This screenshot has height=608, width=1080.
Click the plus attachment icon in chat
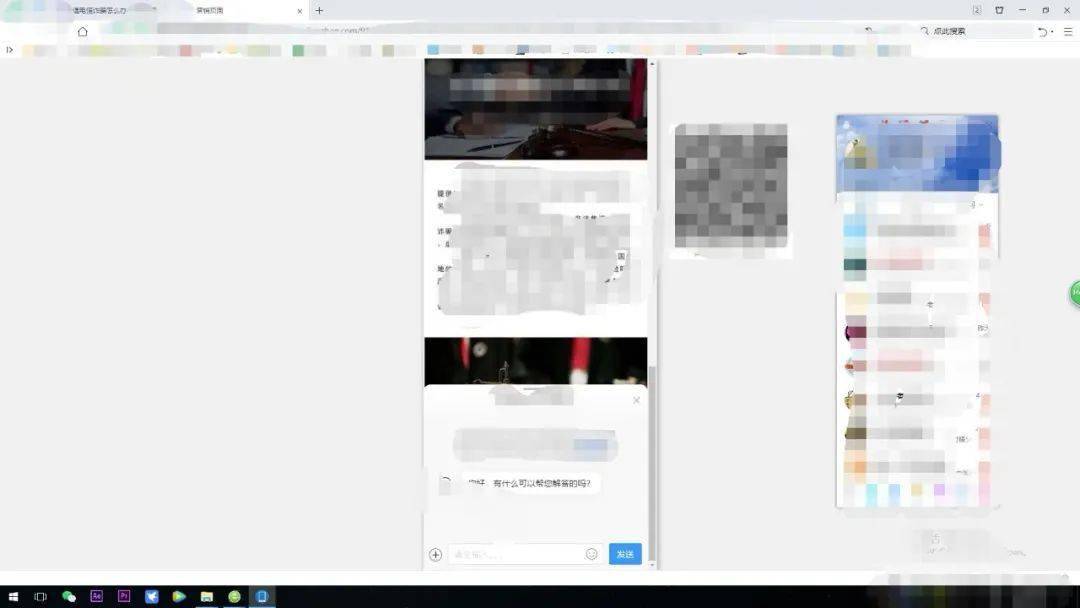click(x=435, y=554)
